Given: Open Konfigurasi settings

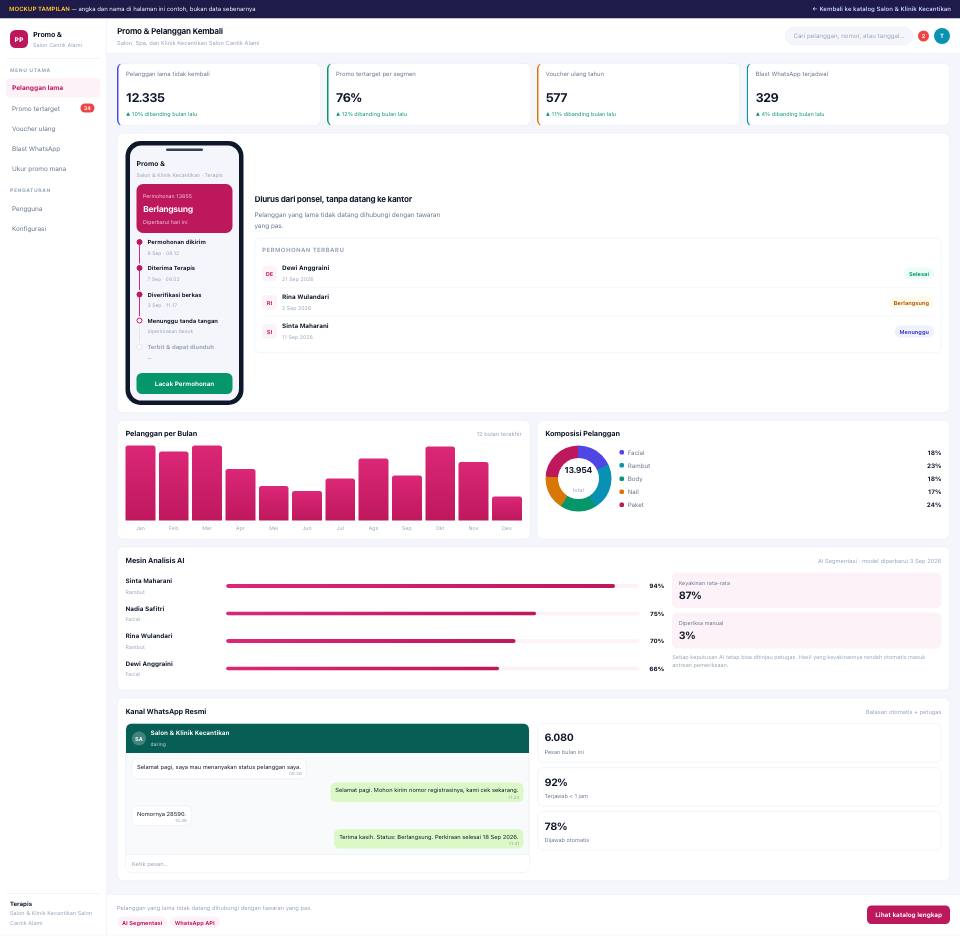Looking at the screenshot, I should pos(53,228).
